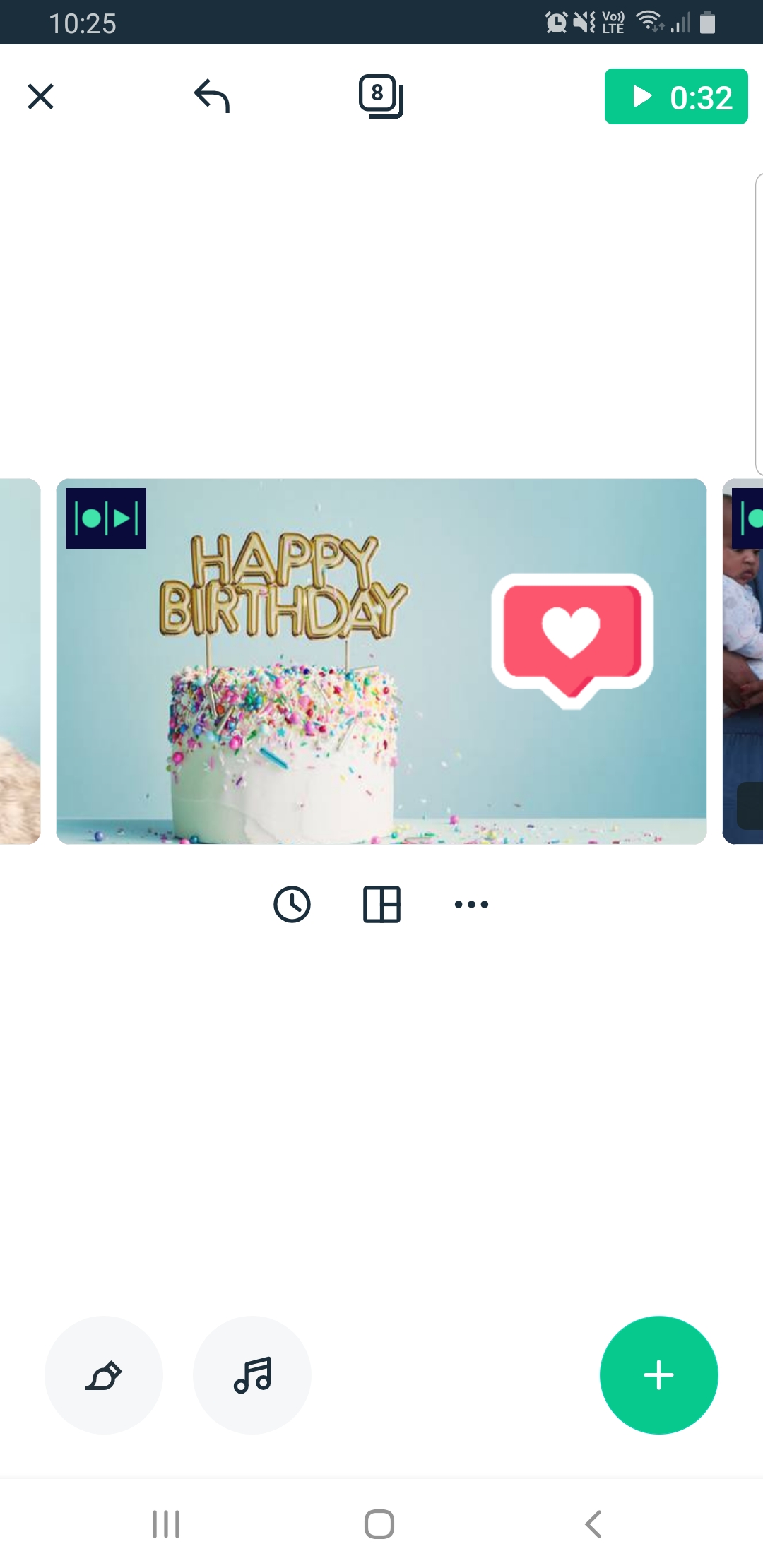The width and height of the screenshot is (763, 1568).
Task: Play the 0:32 video preview
Action: pos(676,97)
